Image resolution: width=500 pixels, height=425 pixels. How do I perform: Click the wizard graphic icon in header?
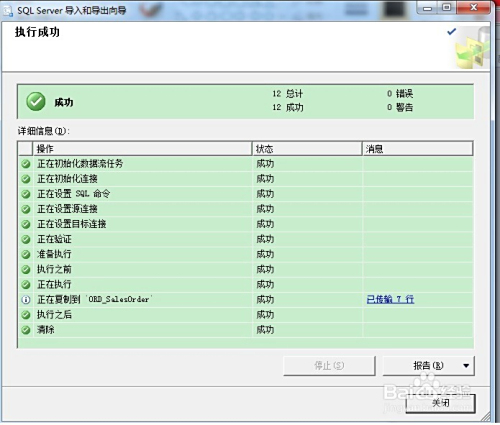[x=473, y=48]
